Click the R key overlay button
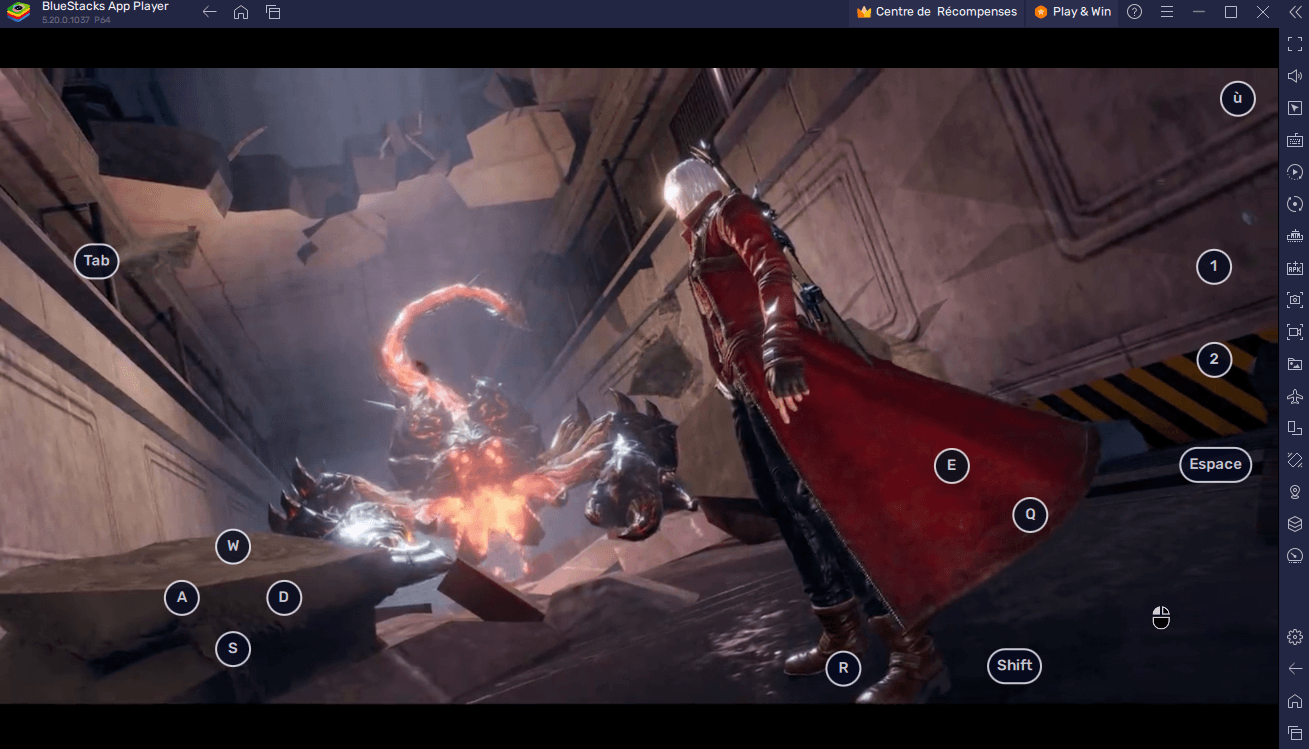1309x749 pixels. pyautogui.click(x=843, y=668)
